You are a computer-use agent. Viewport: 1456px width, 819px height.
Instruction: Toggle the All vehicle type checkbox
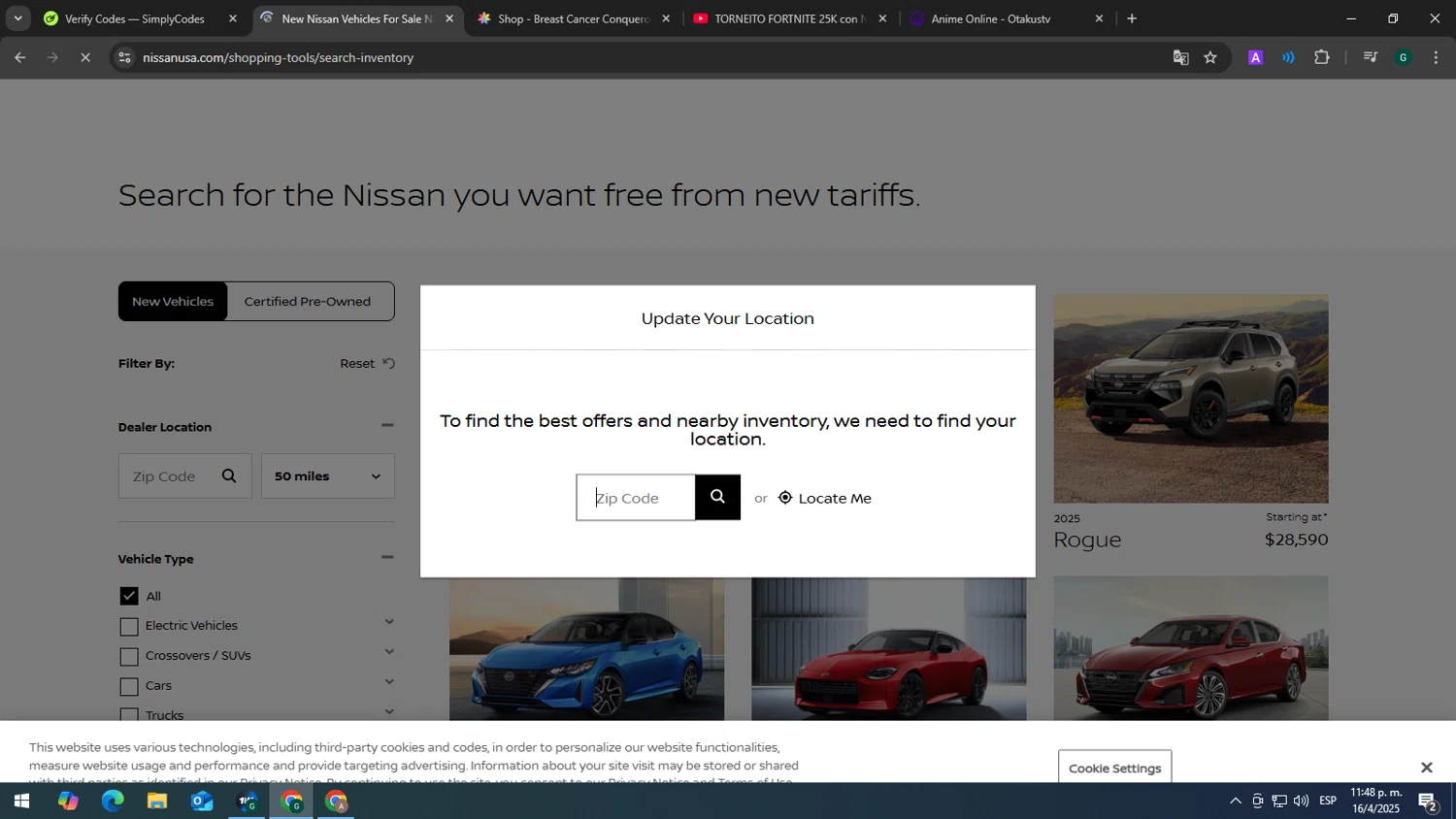pos(129,596)
